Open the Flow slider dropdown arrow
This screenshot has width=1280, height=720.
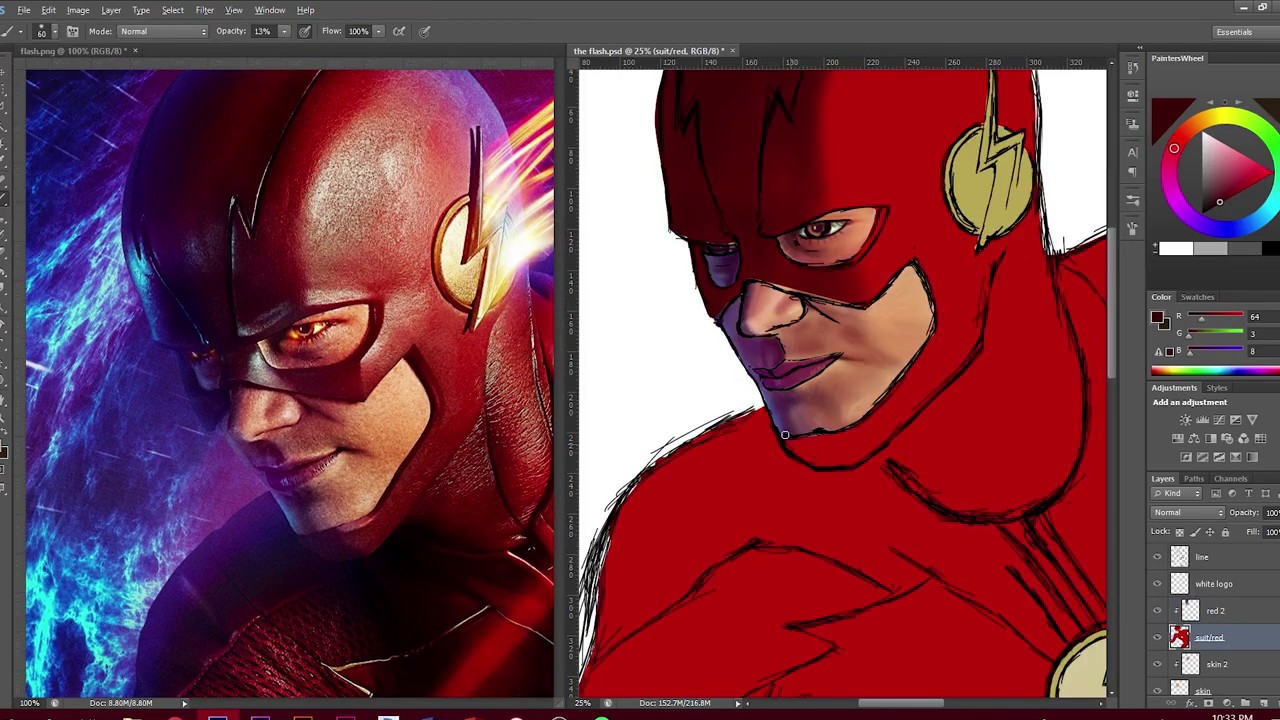[379, 31]
